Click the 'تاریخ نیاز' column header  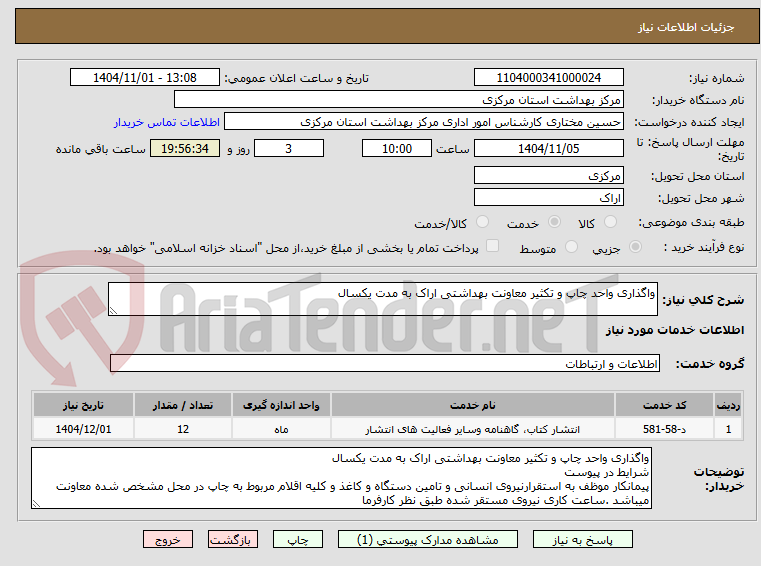coord(83,405)
